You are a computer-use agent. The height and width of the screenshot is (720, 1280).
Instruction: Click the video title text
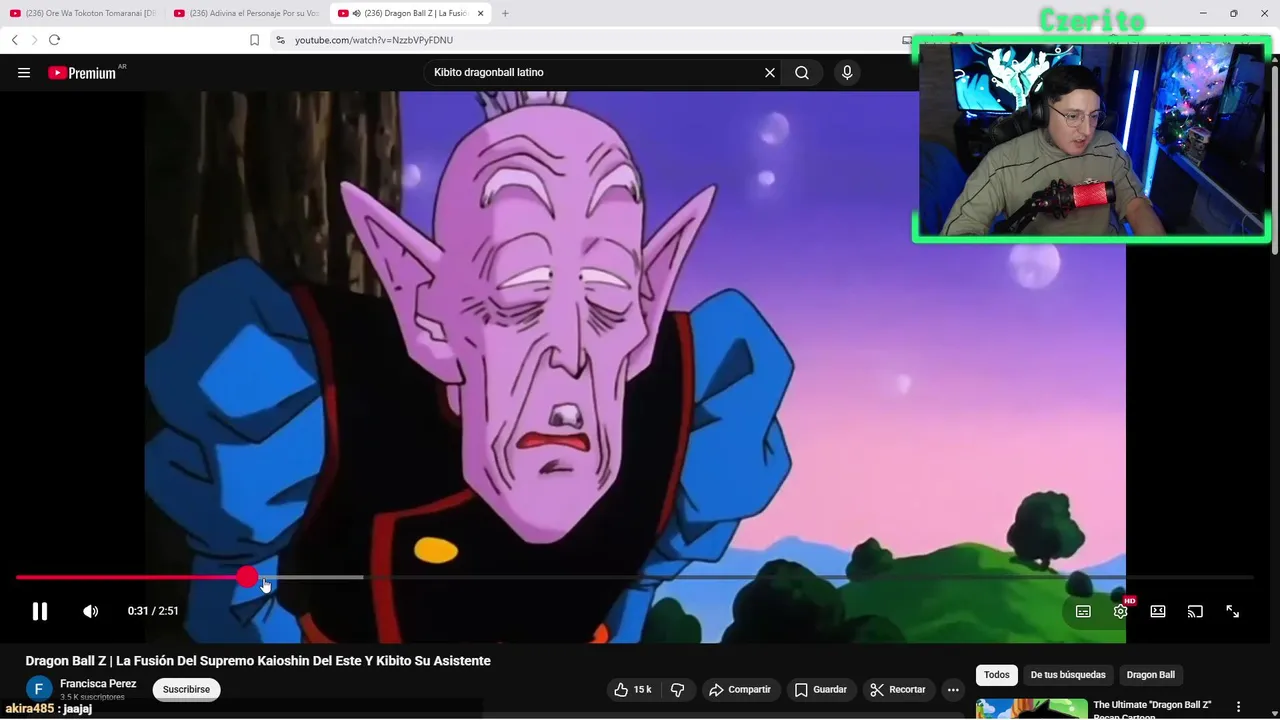coord(258,661)
